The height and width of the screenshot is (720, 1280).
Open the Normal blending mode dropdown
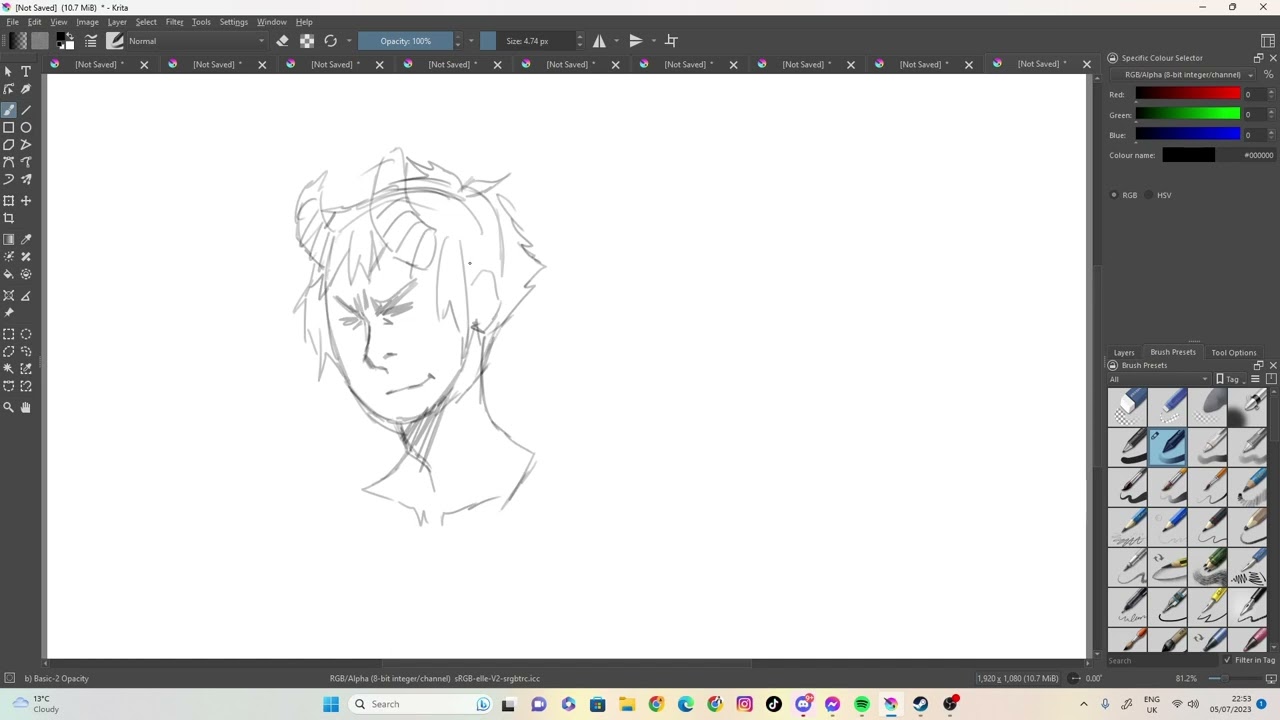[196, 41]
